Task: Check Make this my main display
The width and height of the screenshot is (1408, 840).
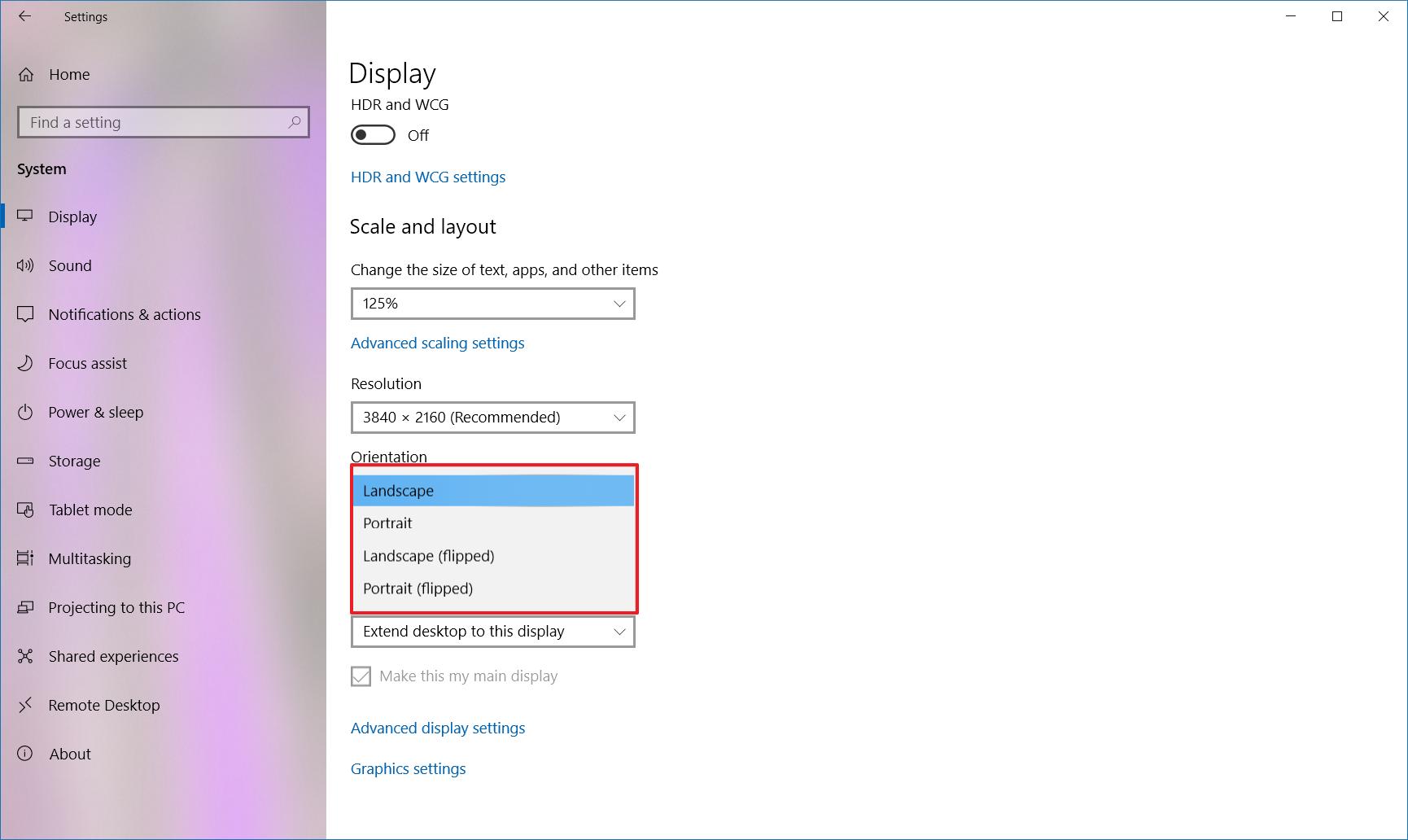Action: [361, 676]
